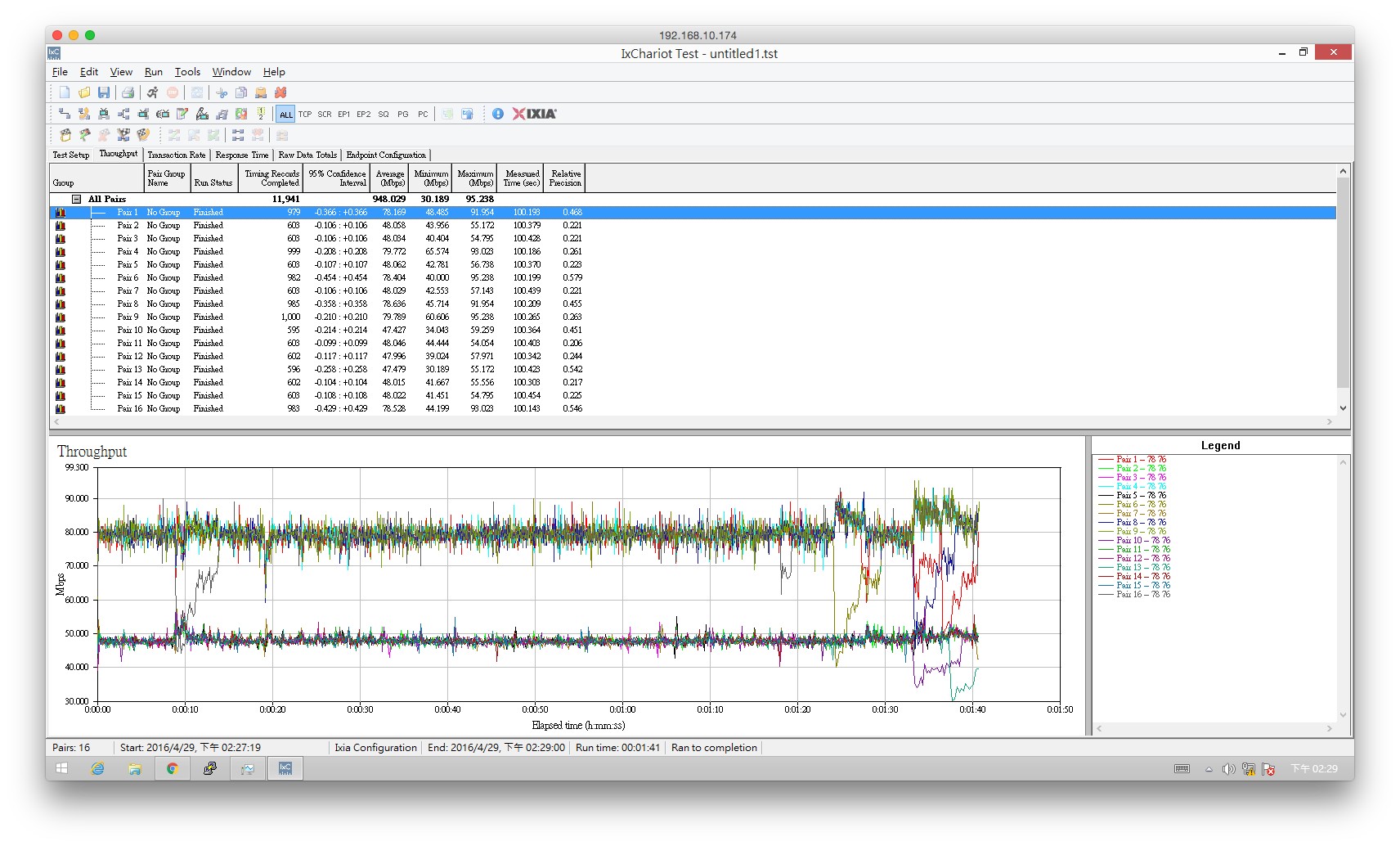This screenshot has height=846, width=1400.
Task: Click the blue info icon beside IXIA logo
Action: pyautogui.click(x=498, y=114)
